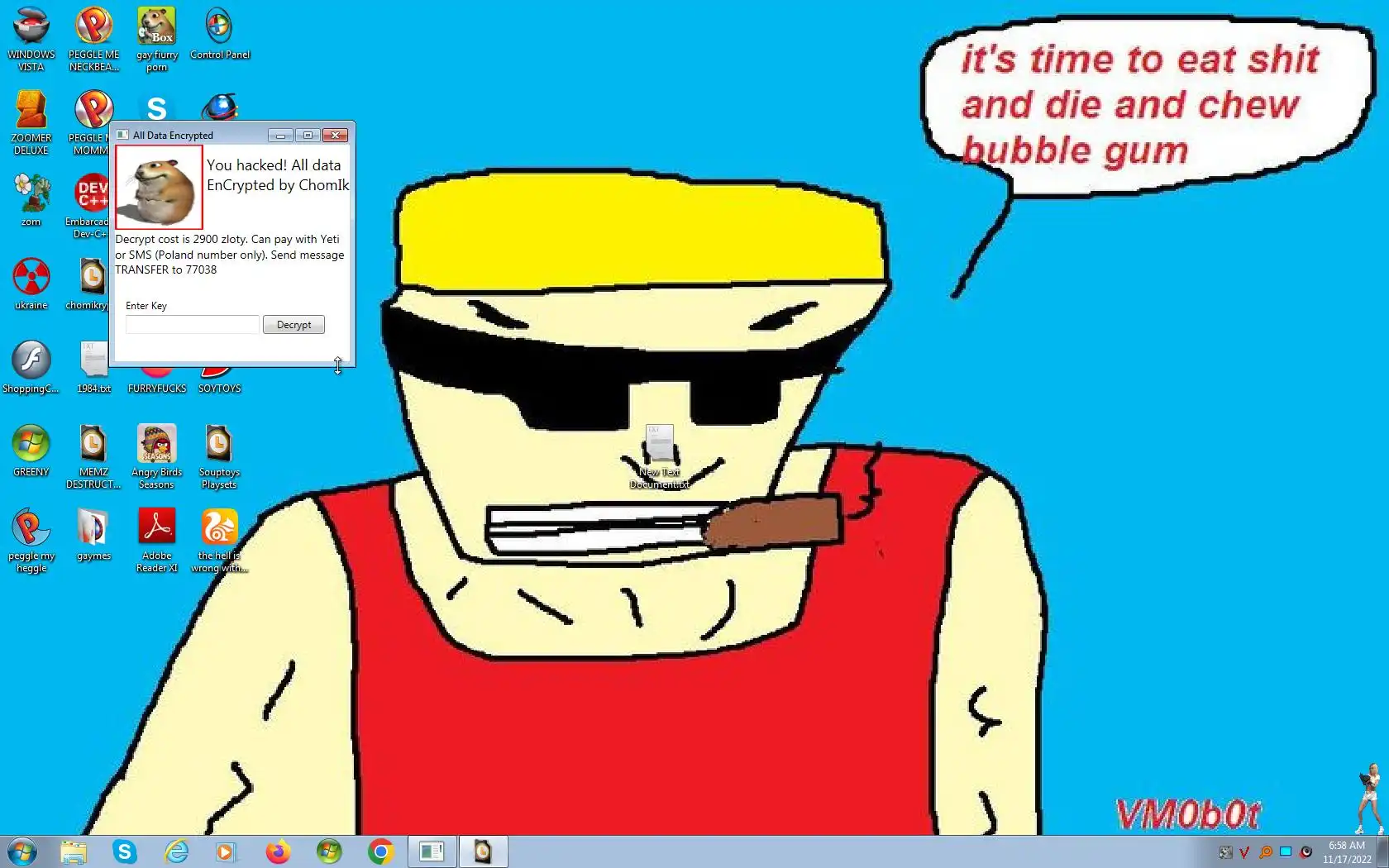Minimize the All Data Encrypted window
The width and height of the screenshot is (1389, 868).
pyautogui.click(x=280, y=135)
